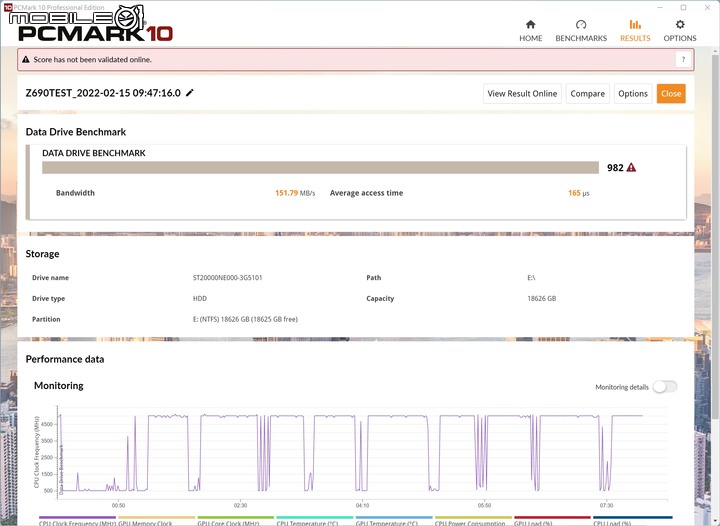Click the result title Z690TEST_2022-02-15
This screenshot has width=720, height=526.
click(103, 93)
